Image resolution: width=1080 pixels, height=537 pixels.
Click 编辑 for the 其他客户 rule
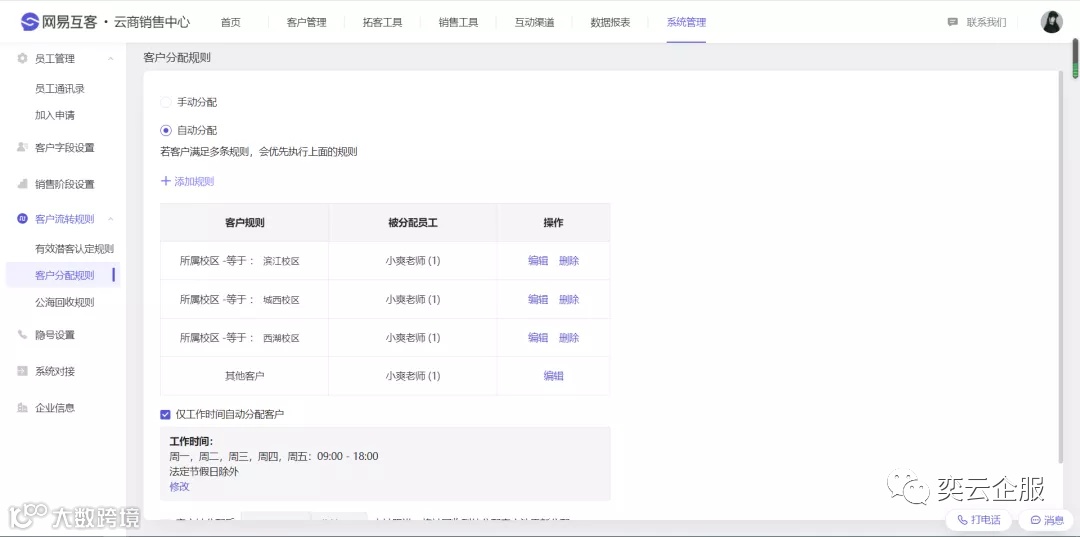(554, 376)
